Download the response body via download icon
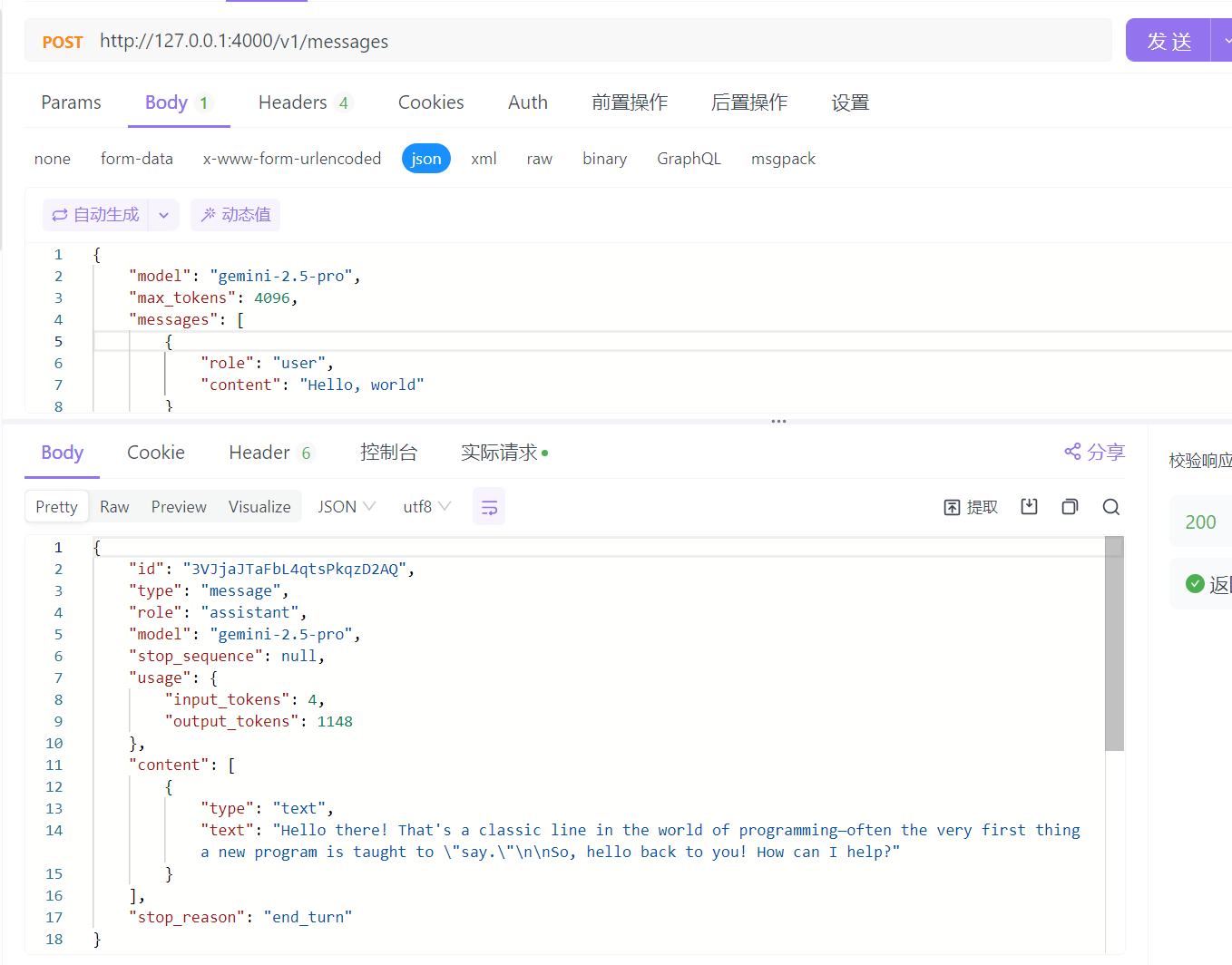This screenshot has height=965, width=1232. point(1029,507)
